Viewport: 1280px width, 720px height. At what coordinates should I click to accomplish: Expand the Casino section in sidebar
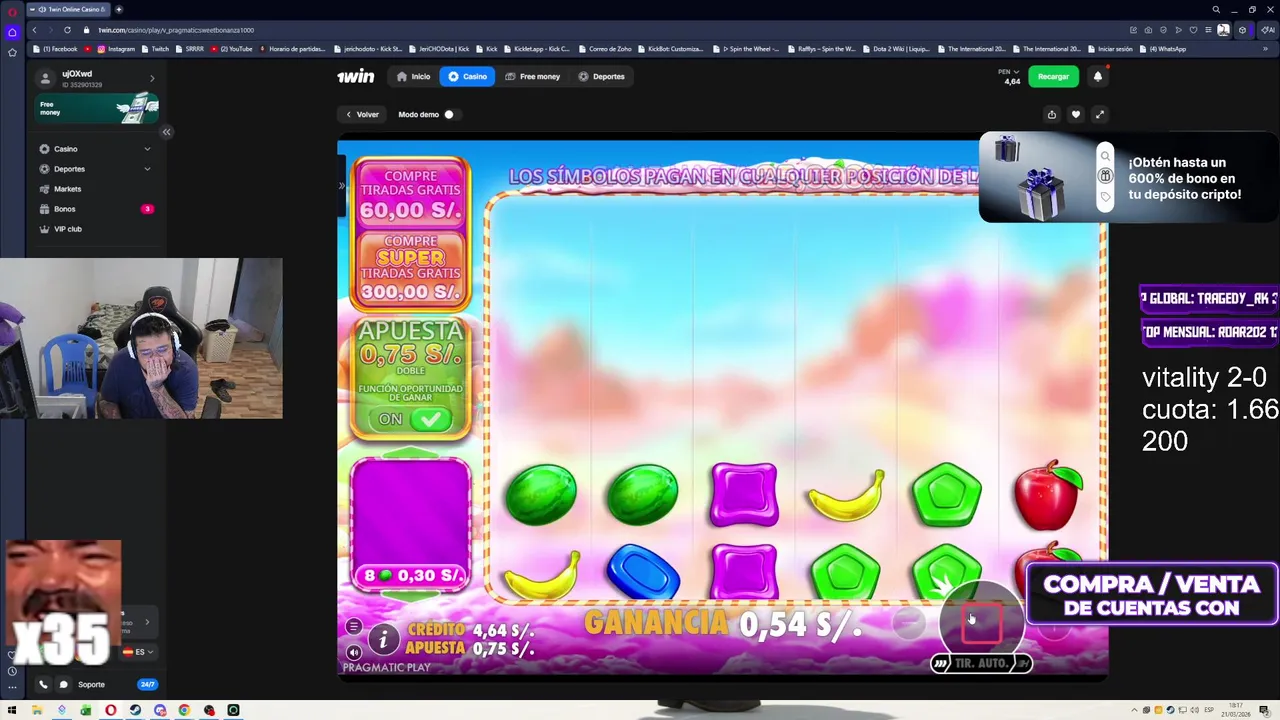95,149
